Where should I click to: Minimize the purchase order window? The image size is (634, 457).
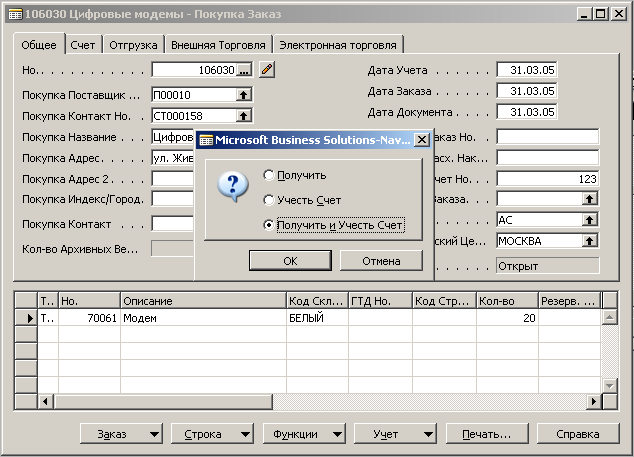[x=584, y=14]
